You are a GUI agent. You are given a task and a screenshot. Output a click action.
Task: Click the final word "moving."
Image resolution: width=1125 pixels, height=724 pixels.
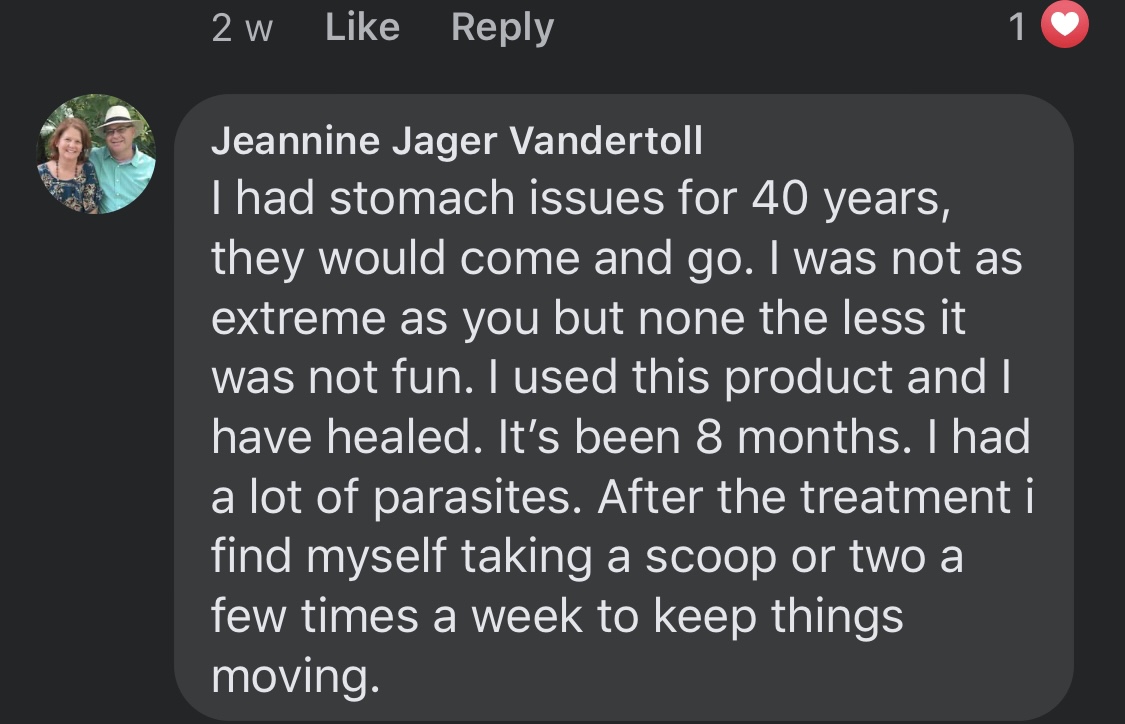[296, 676]
